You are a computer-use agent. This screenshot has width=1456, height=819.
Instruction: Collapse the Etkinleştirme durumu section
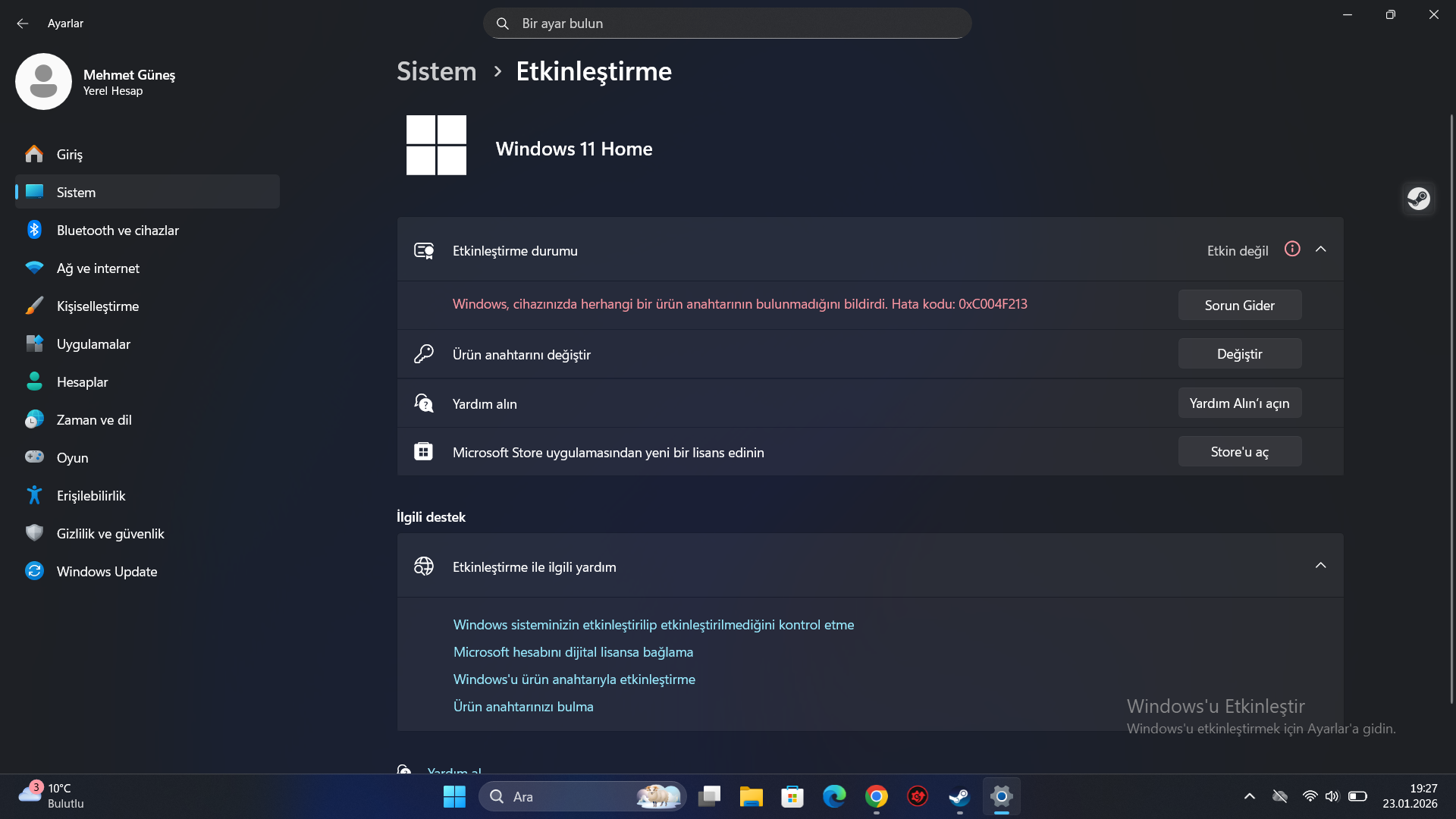[x=1320, y=249]
